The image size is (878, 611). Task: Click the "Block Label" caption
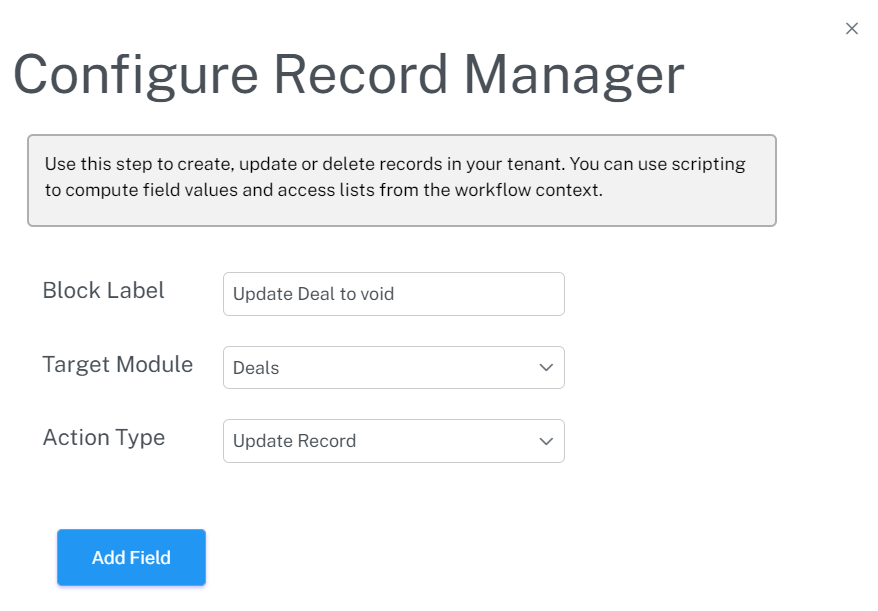pyautogui.click(x=103, y=291)
